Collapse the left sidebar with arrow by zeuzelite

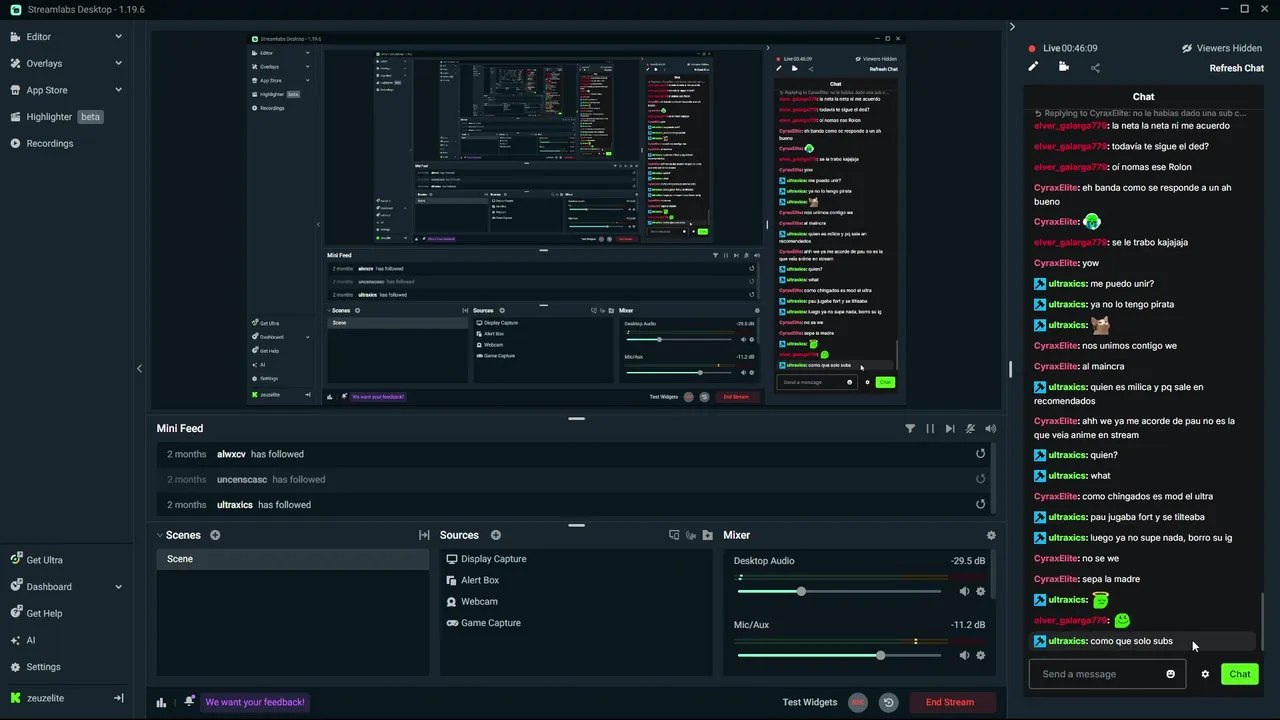[118, 698]
